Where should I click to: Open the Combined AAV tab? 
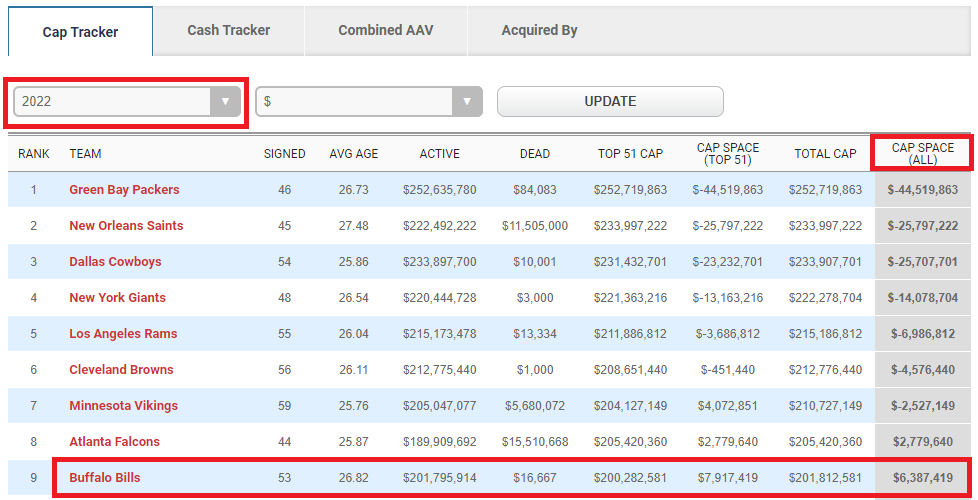point(386,30)
